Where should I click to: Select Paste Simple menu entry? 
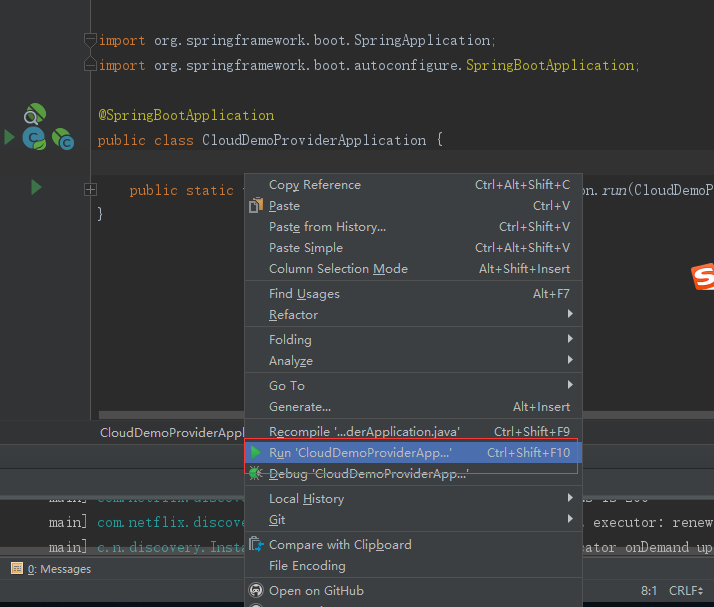tap(413, 247)
